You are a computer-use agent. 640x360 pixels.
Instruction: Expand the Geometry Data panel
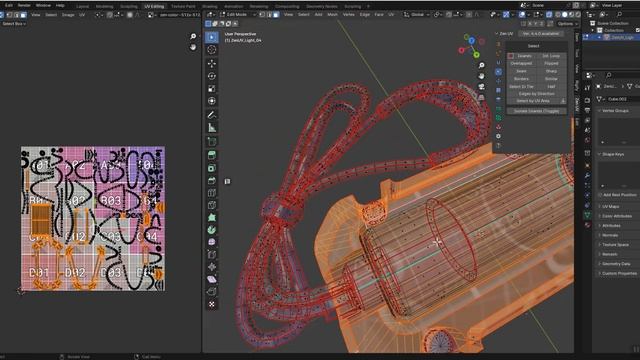tap(616, 264)
